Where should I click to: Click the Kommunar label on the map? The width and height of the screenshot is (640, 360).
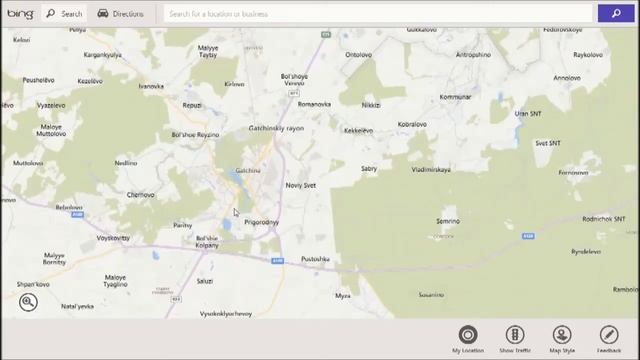tap(456, 97)
